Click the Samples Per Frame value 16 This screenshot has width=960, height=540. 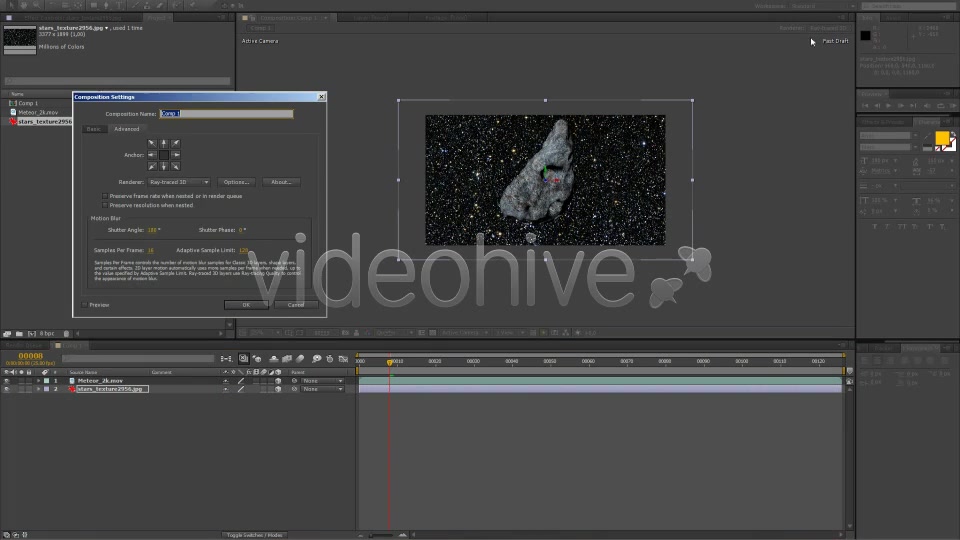151,250
